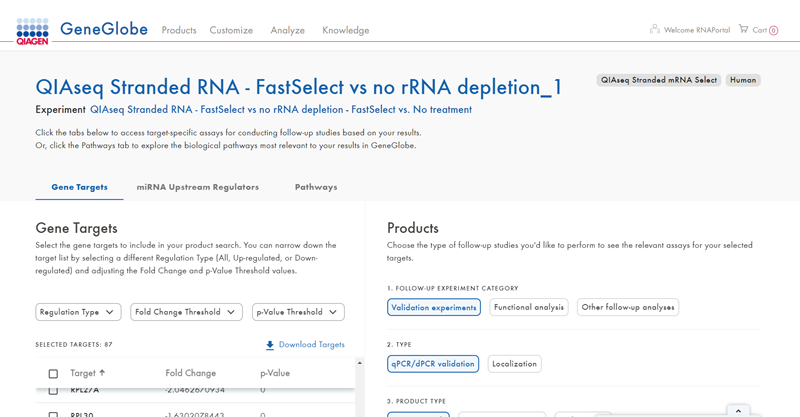
Task: Click the Products section heading
Action: [x=413, y=228]
